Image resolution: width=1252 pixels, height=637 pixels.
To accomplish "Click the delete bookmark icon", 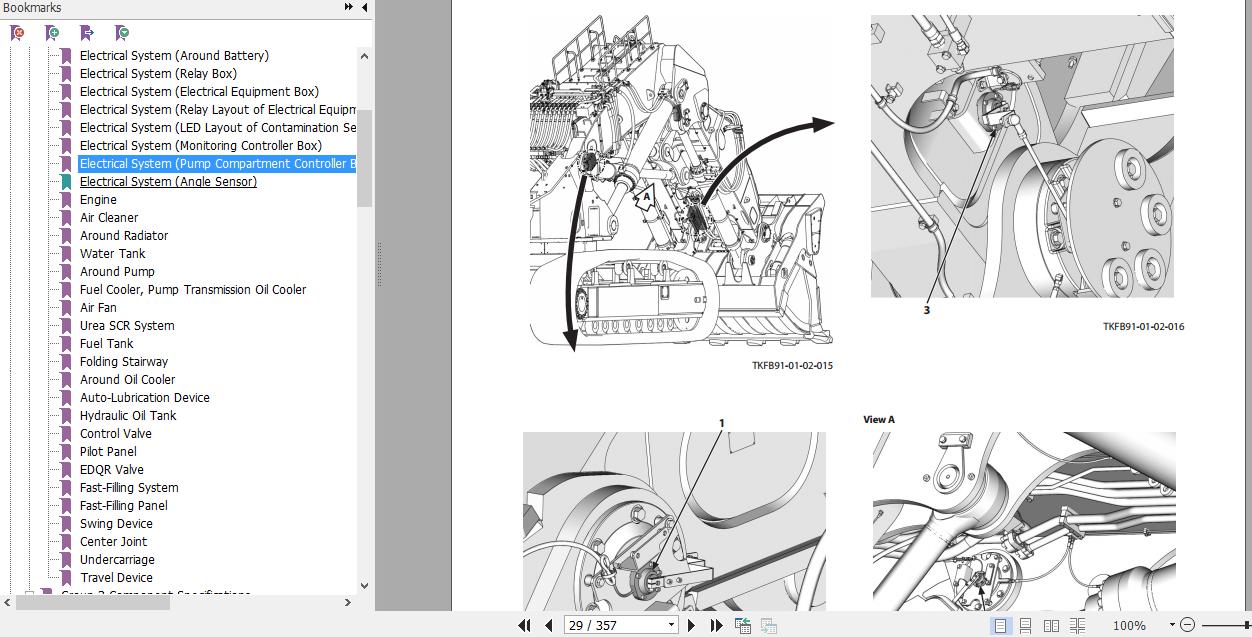I will point(17,33).
